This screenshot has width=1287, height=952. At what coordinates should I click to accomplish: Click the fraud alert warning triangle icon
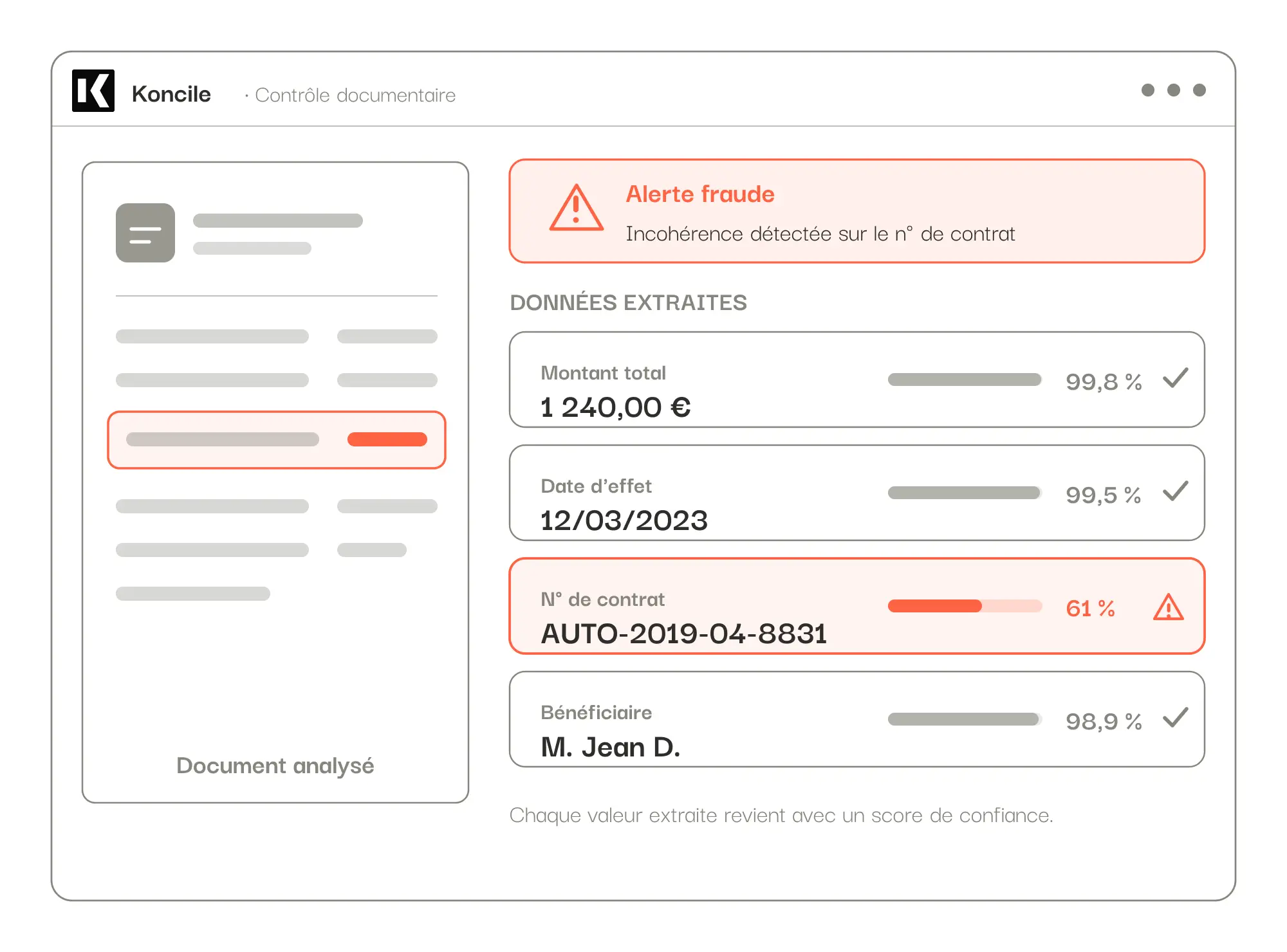pyautogui.click(x=576, y=208)
